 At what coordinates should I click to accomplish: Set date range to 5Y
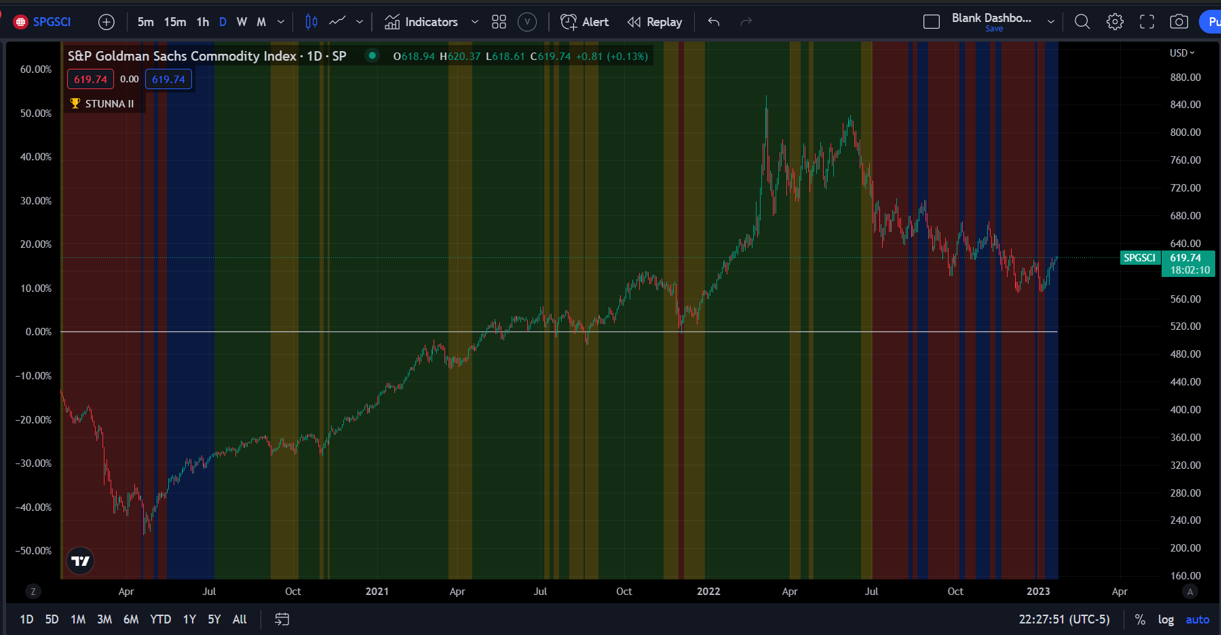click(x=214, y=620)
